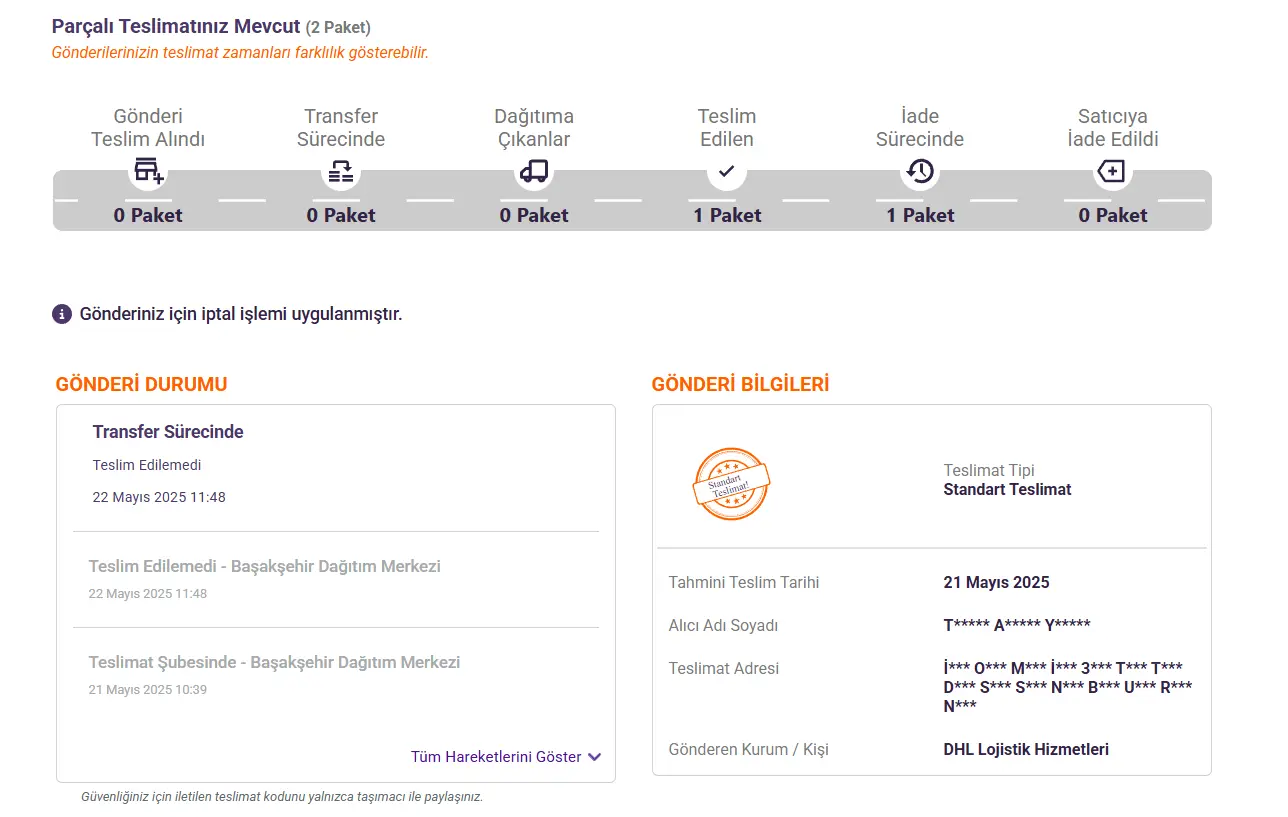Click the Standart Teslimat stamp image
The width and height of the screenshot is (1288, 817).
pos(731,484)
